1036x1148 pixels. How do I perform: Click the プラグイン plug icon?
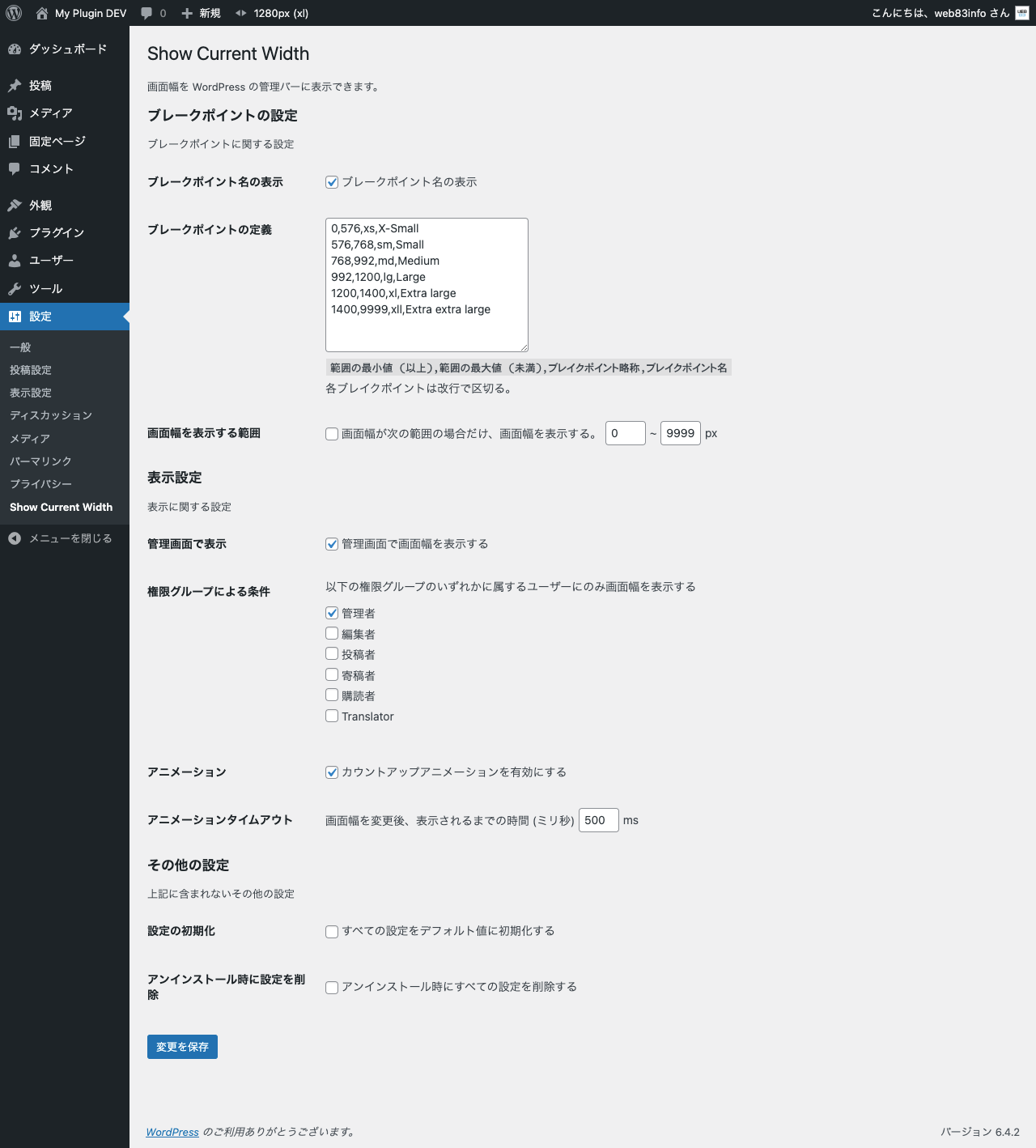15,233
